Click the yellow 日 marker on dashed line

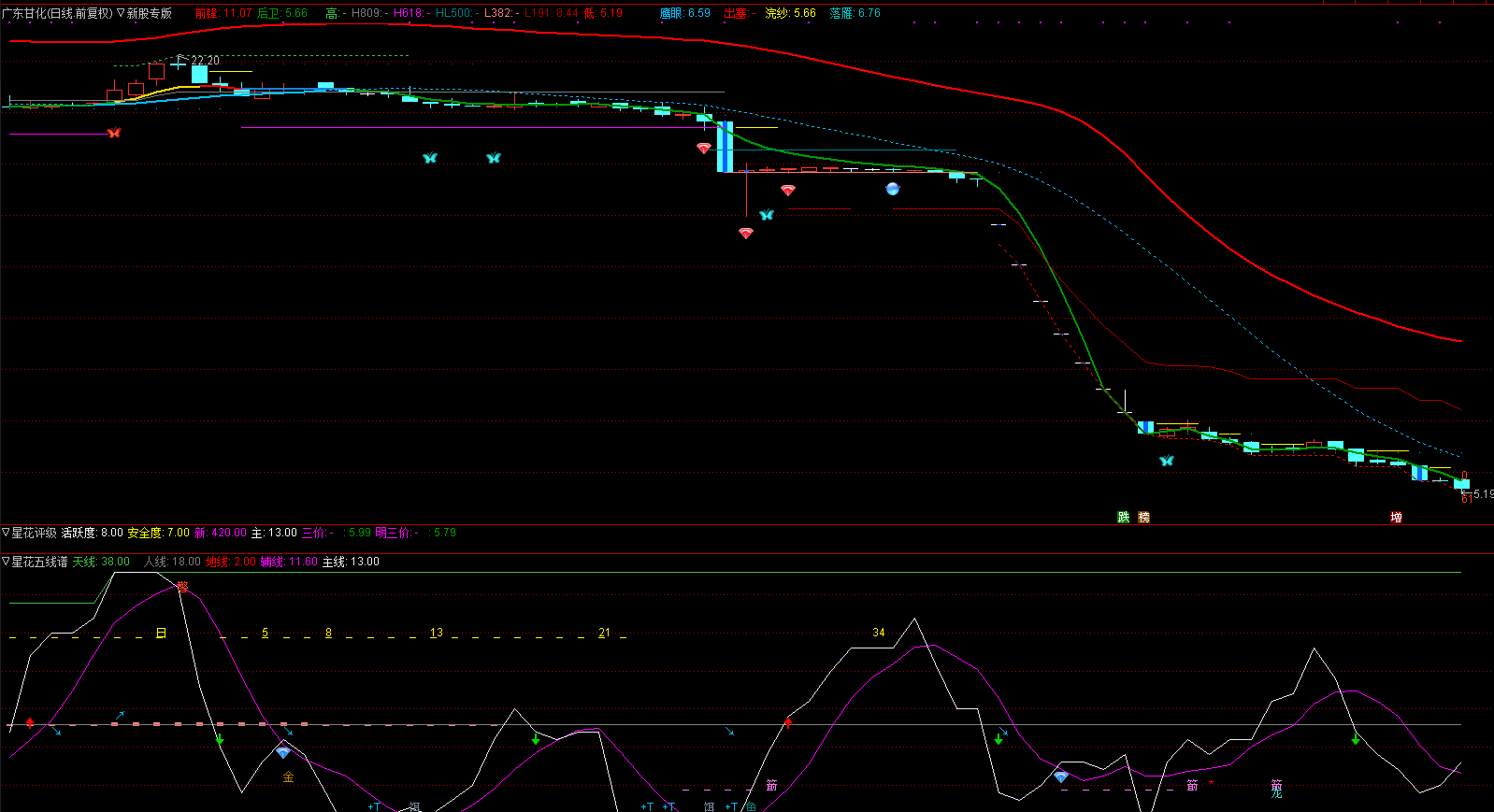click(161, 634)
